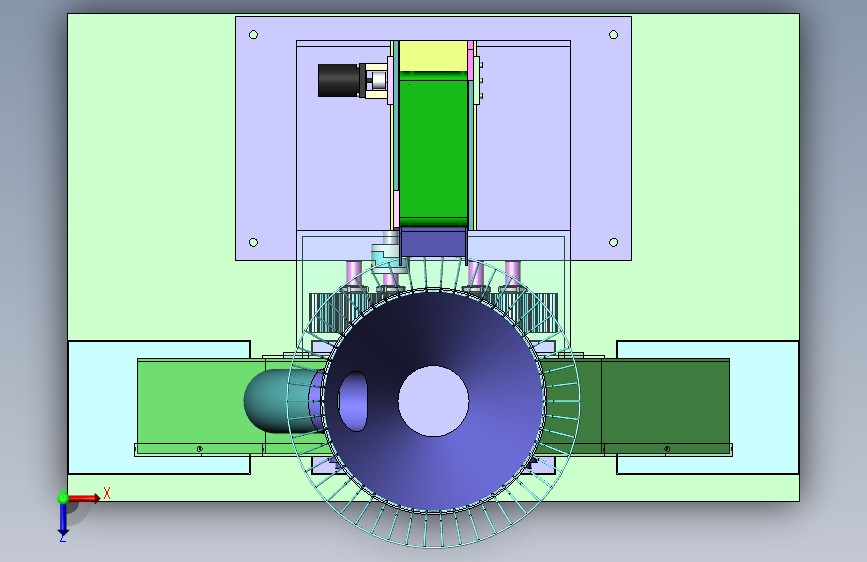The height and width of the screenshot is (562, 867).
Task: Select the purple chute below the conveyor
Action: tap(434, 243)
